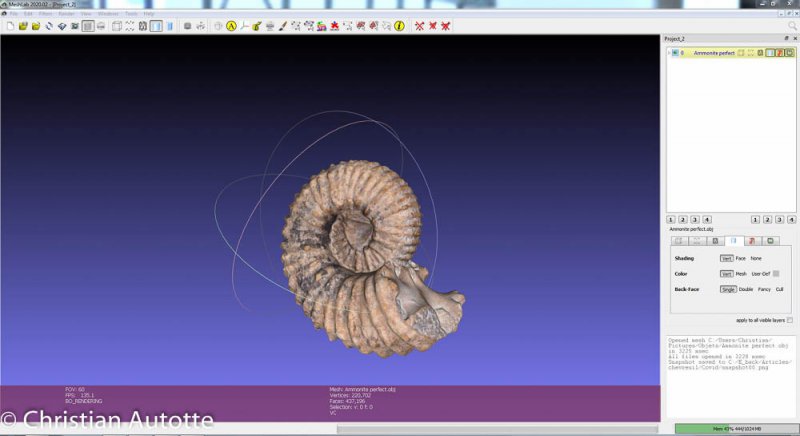Click the User-Def color swatch

(x=776, y=273)
